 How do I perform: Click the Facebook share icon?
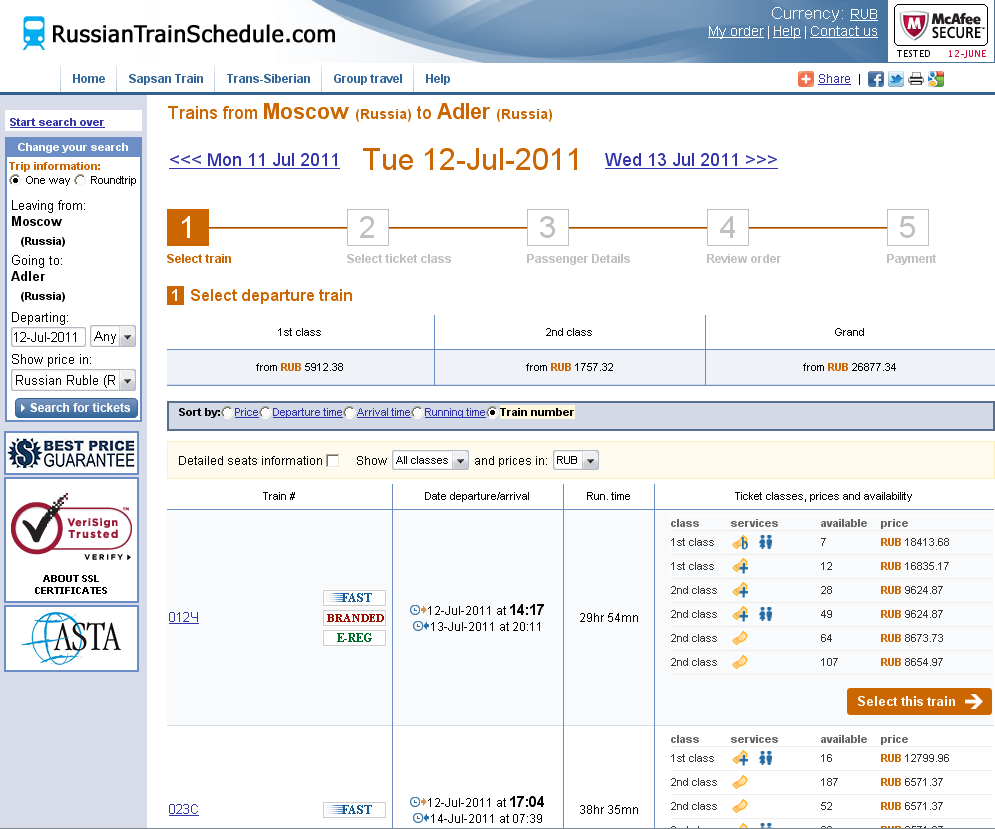point(875,80)
